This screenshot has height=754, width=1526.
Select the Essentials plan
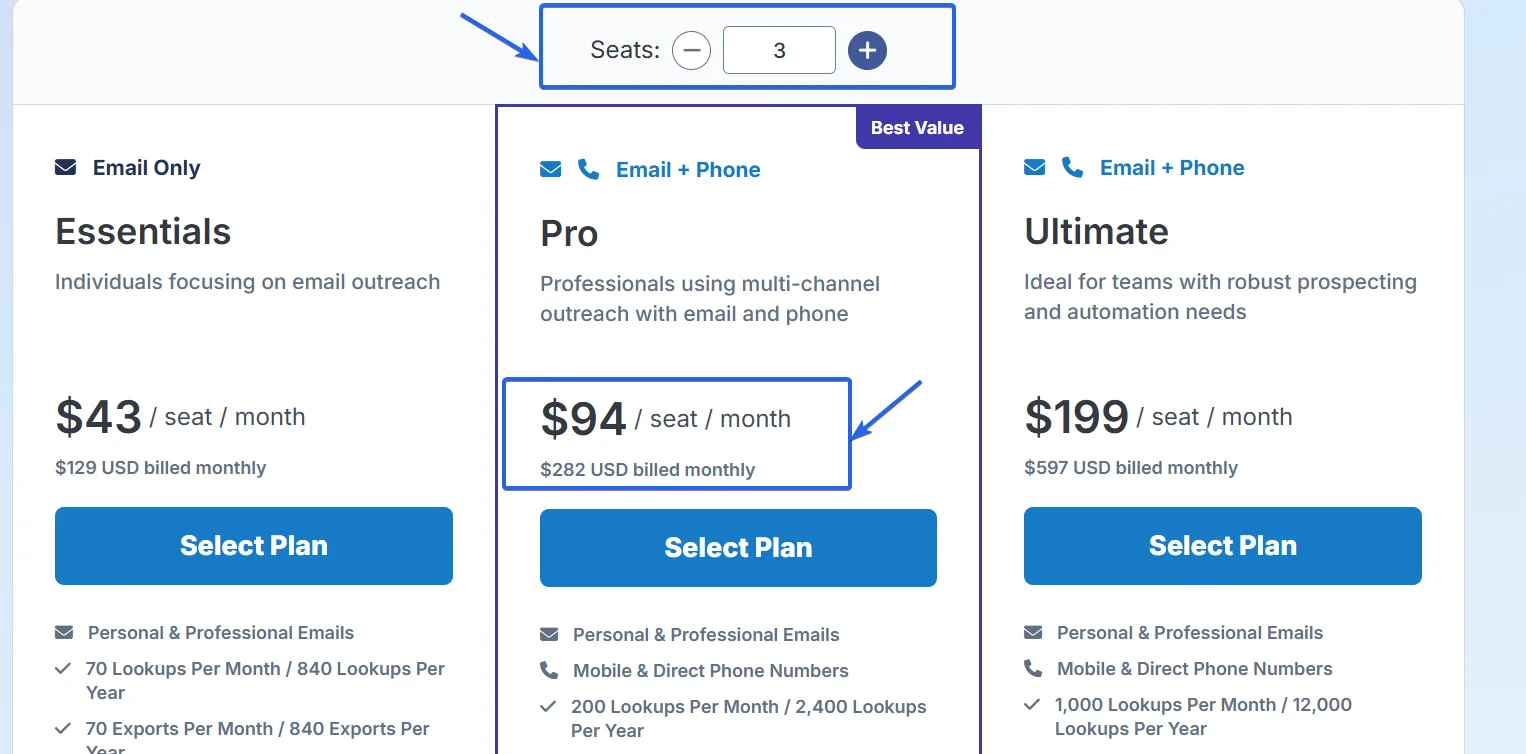coord(254,546)
